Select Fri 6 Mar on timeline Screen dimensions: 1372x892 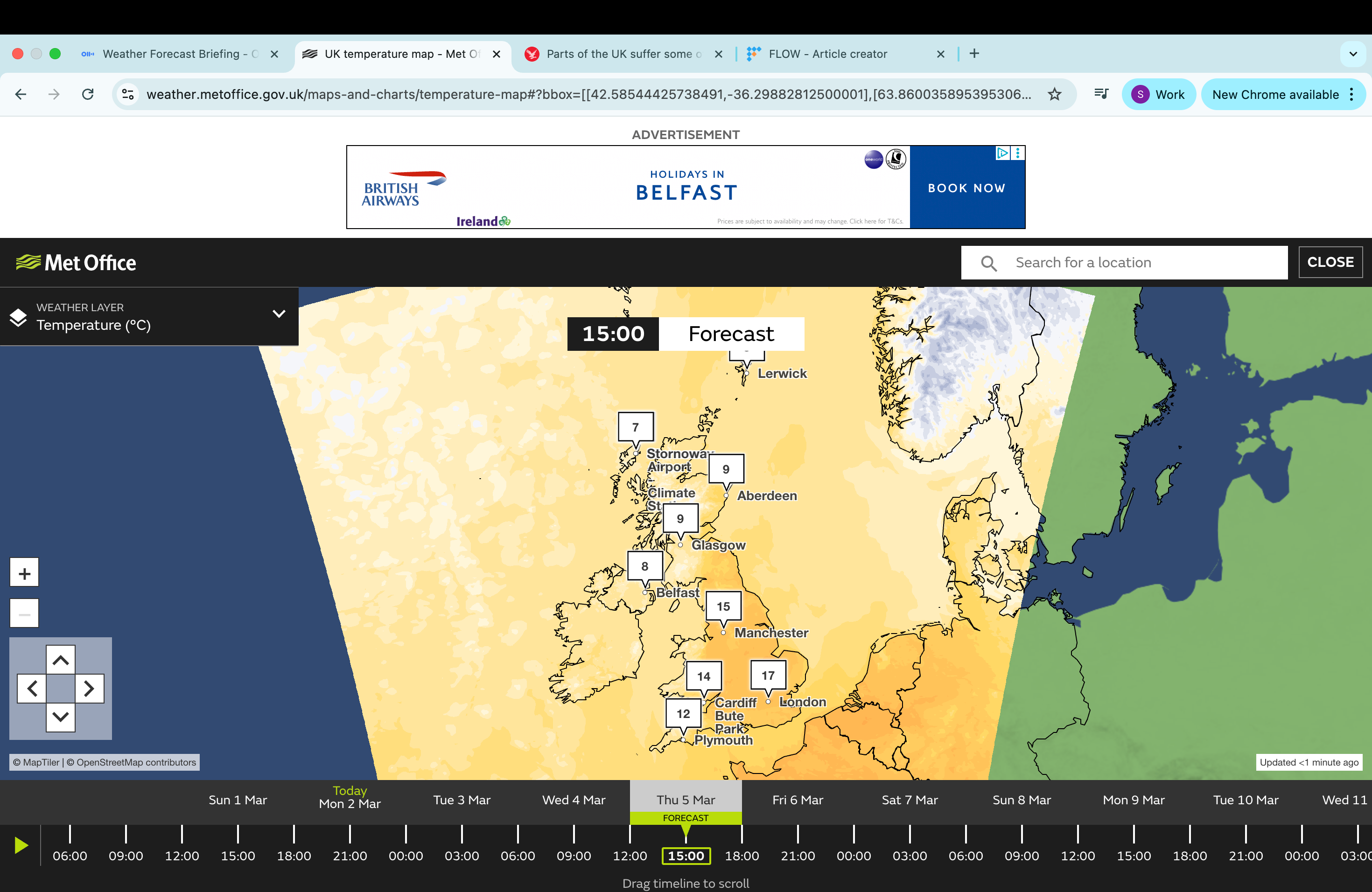tap(797, 800)
